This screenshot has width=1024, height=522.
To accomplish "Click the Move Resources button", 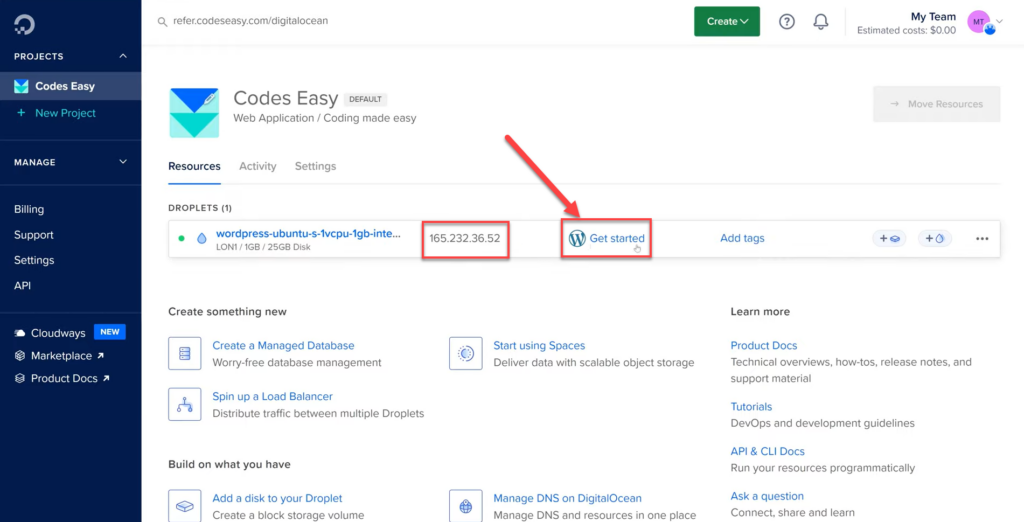I will (936, 104).
